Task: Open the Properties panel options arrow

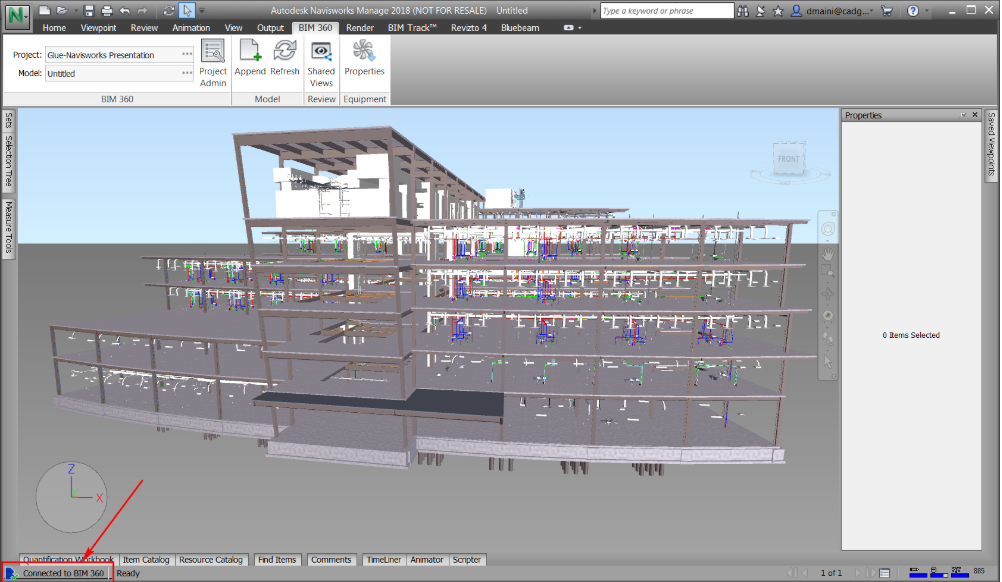Action: click(963, 115)
